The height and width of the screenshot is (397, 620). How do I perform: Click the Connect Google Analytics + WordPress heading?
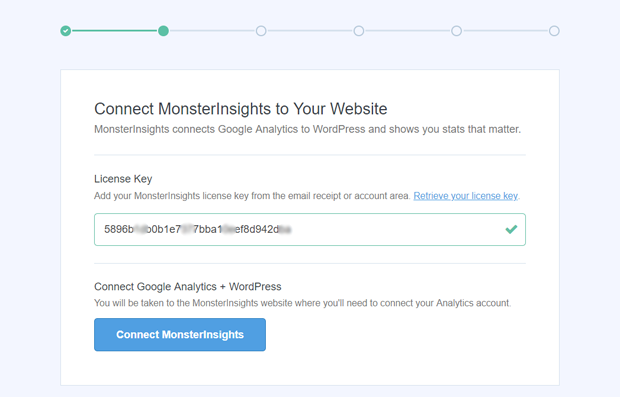188,286
